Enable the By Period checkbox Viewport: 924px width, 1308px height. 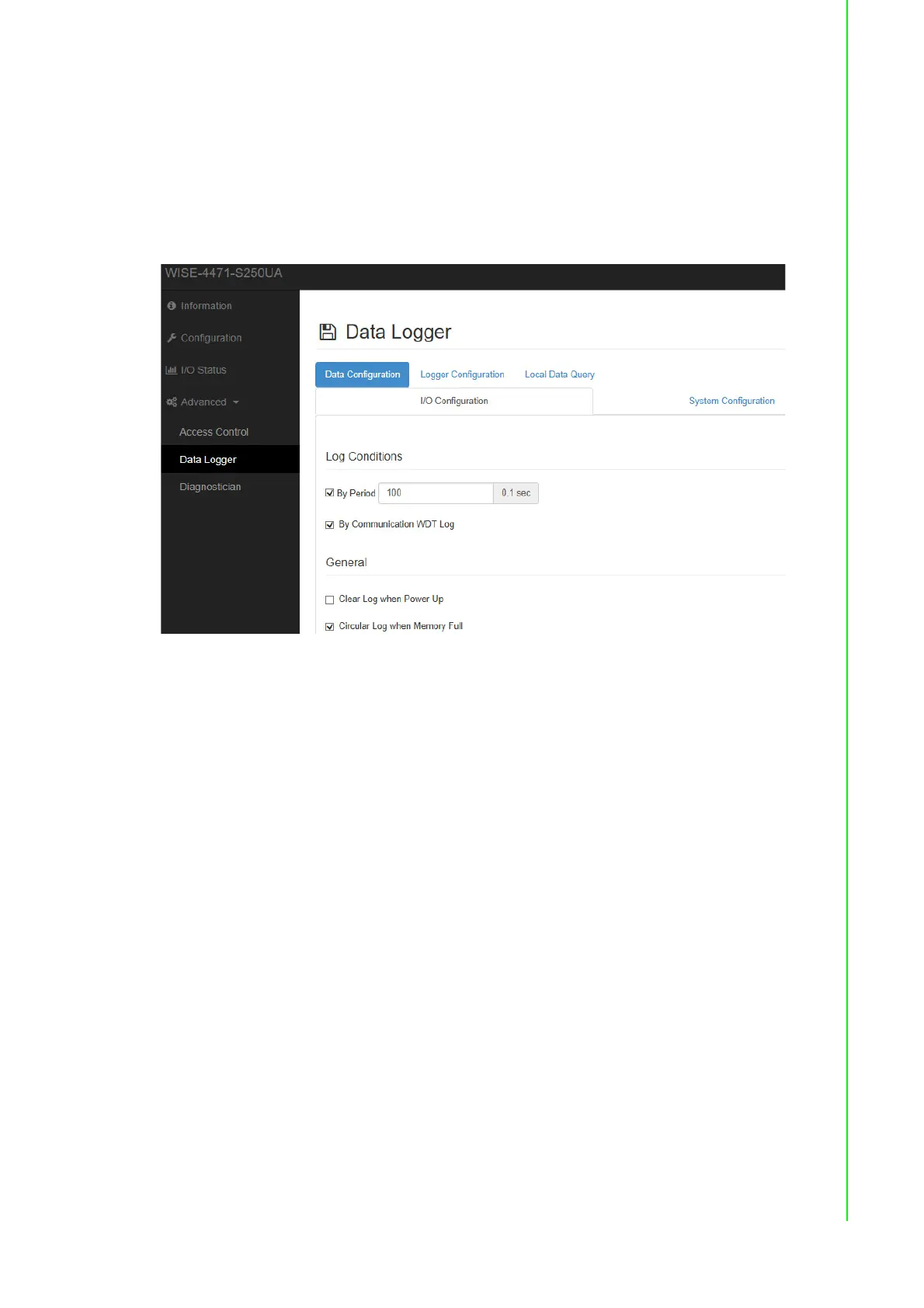330,493
